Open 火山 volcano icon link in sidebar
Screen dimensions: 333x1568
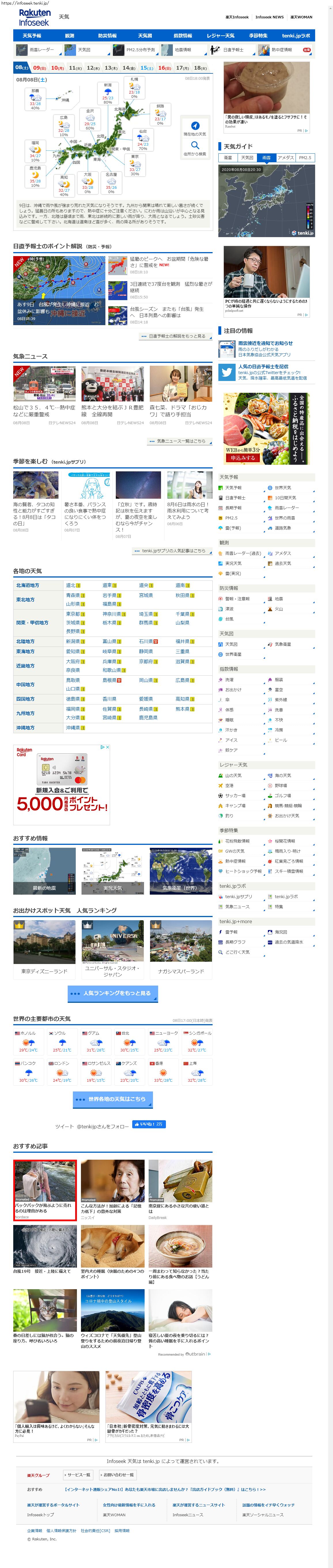[x=270, y=609]
